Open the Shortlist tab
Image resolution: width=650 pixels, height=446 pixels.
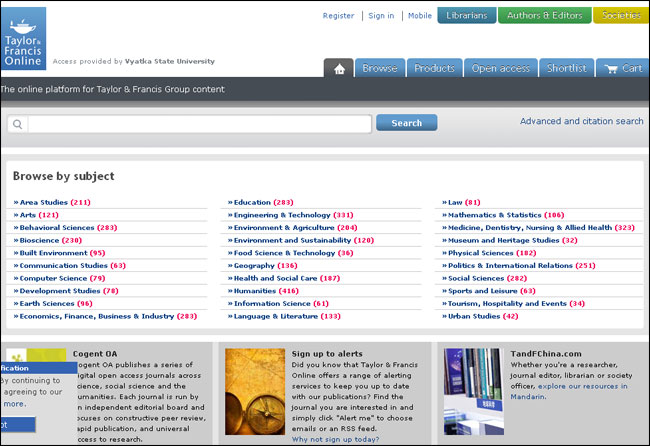coord(566,68)
